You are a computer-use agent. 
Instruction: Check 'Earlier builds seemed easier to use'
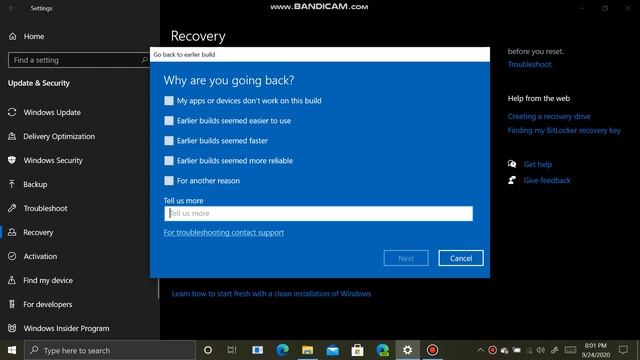(169, 121)
